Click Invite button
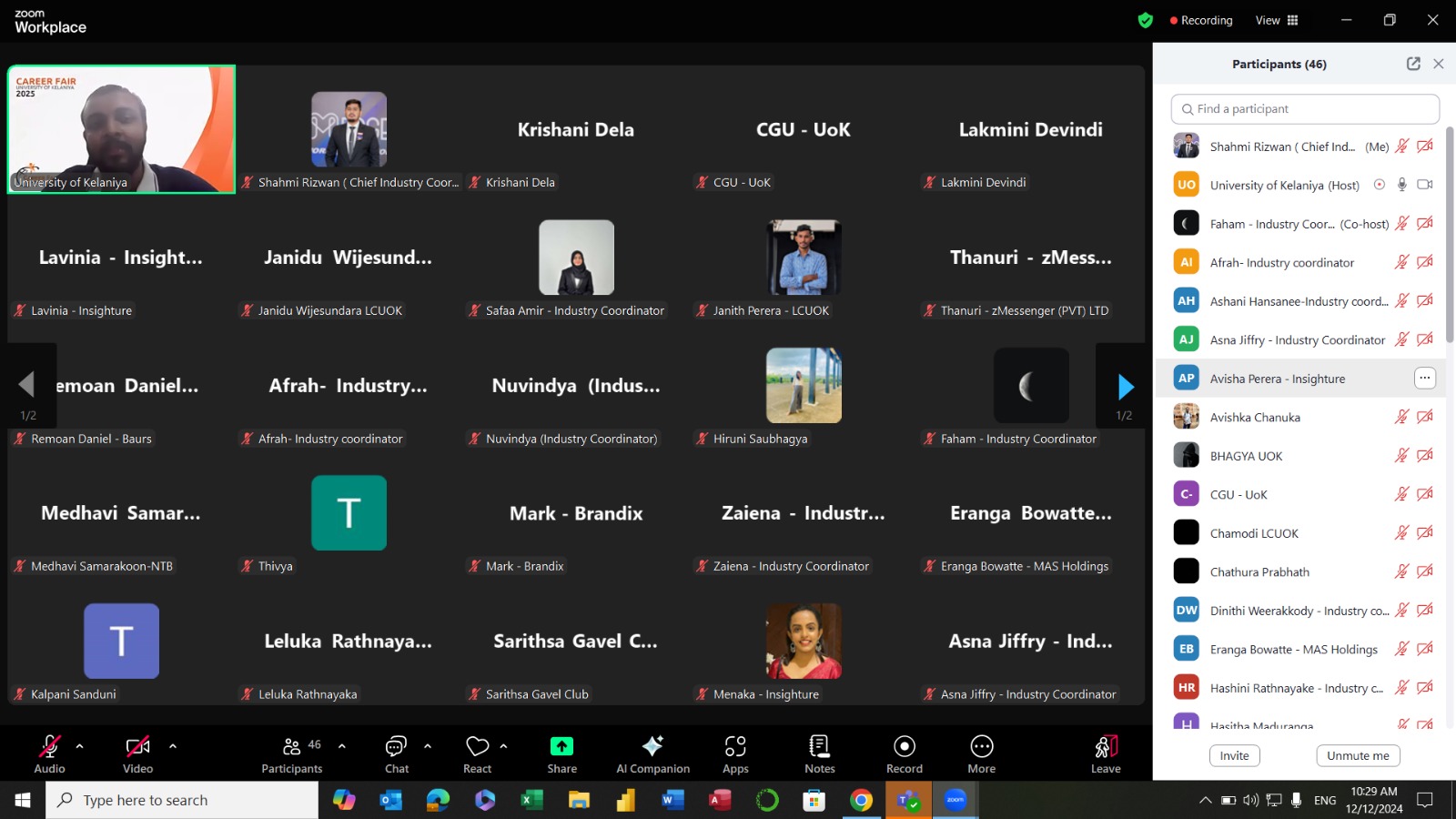 [1234, 755]
